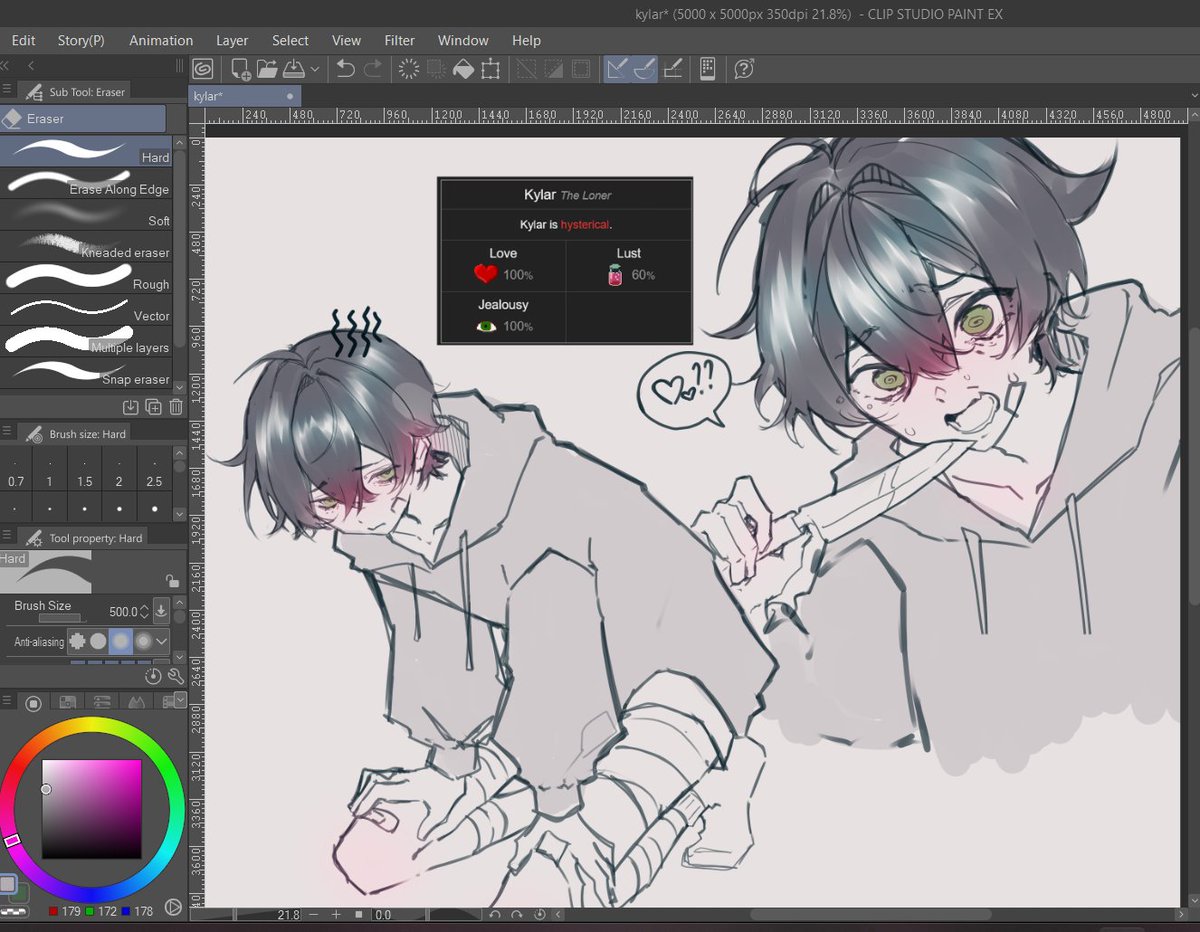1200x932 pixels.
Task: Toggle Snap to Special Ruler
Action: pos(645,69)
